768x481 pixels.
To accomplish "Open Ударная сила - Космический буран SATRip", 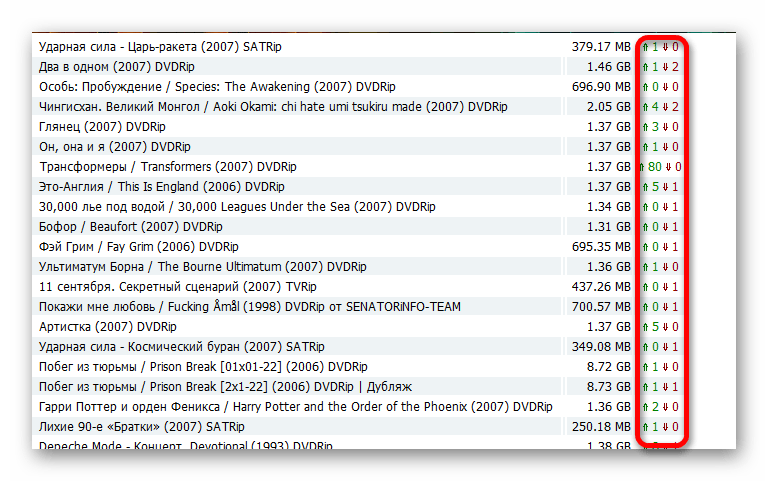I will point(182,347).
